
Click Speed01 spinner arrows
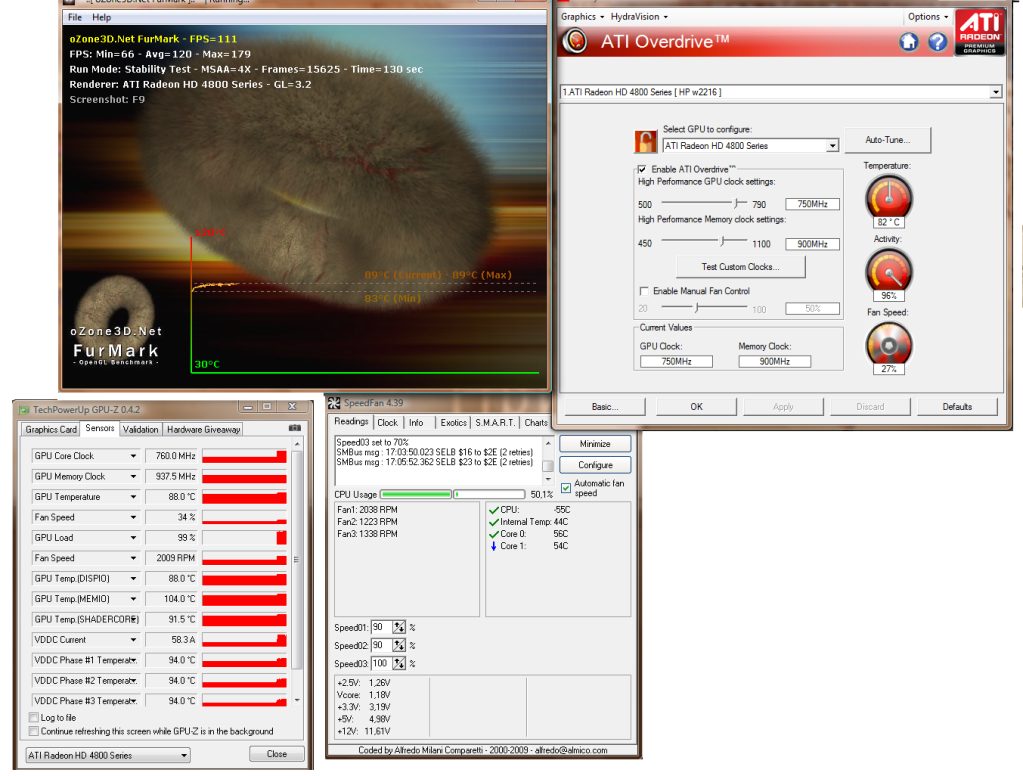click(x=399, y=627)
